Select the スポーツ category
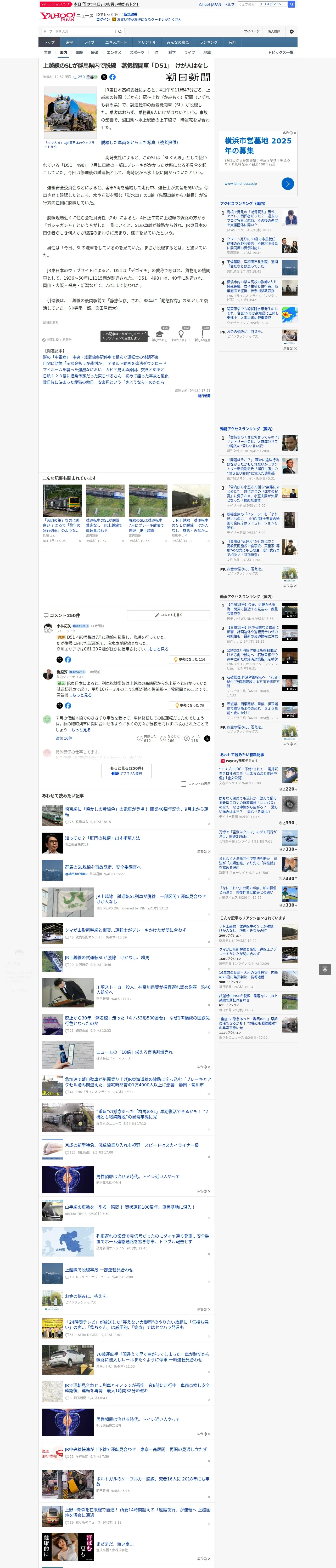Image resolution: width=336 pixels, height=1568 pixels. click(137, 52)
